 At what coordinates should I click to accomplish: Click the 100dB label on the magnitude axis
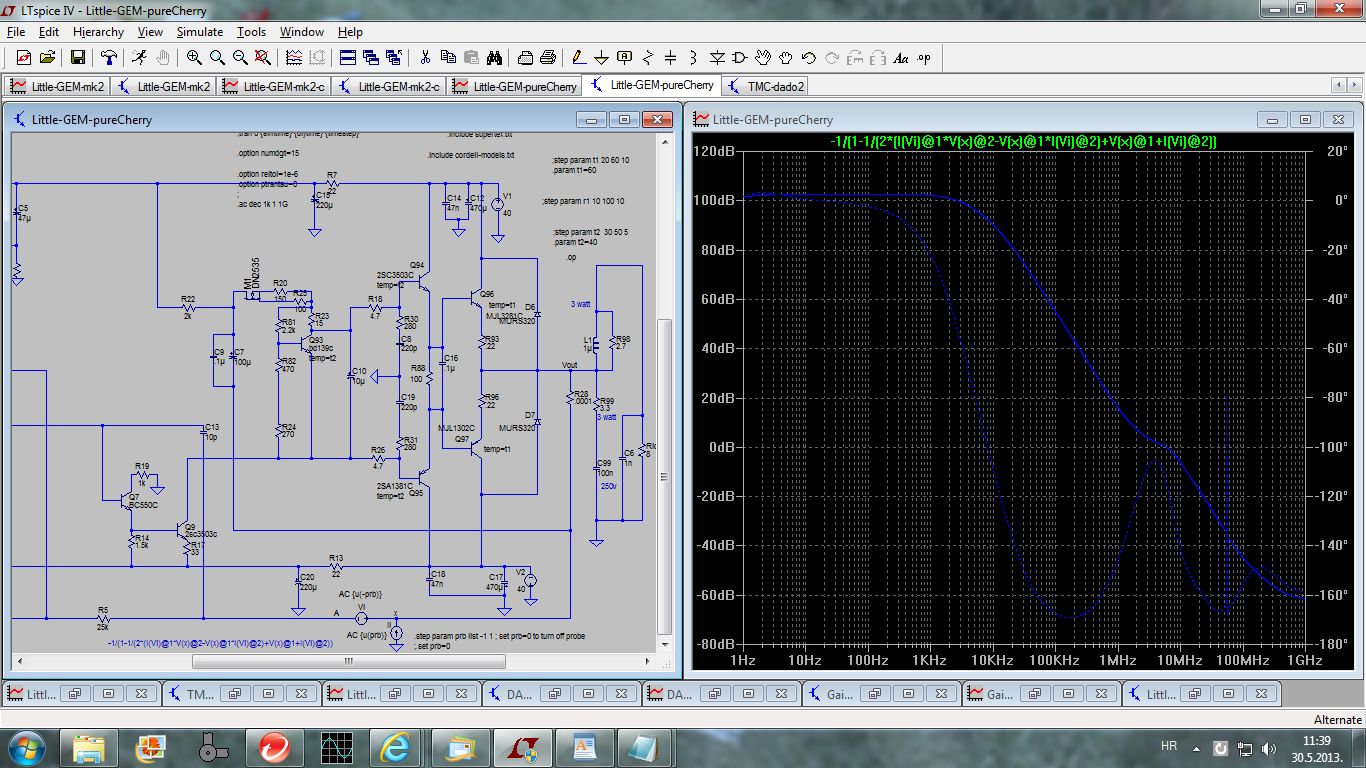click(715, 200)
